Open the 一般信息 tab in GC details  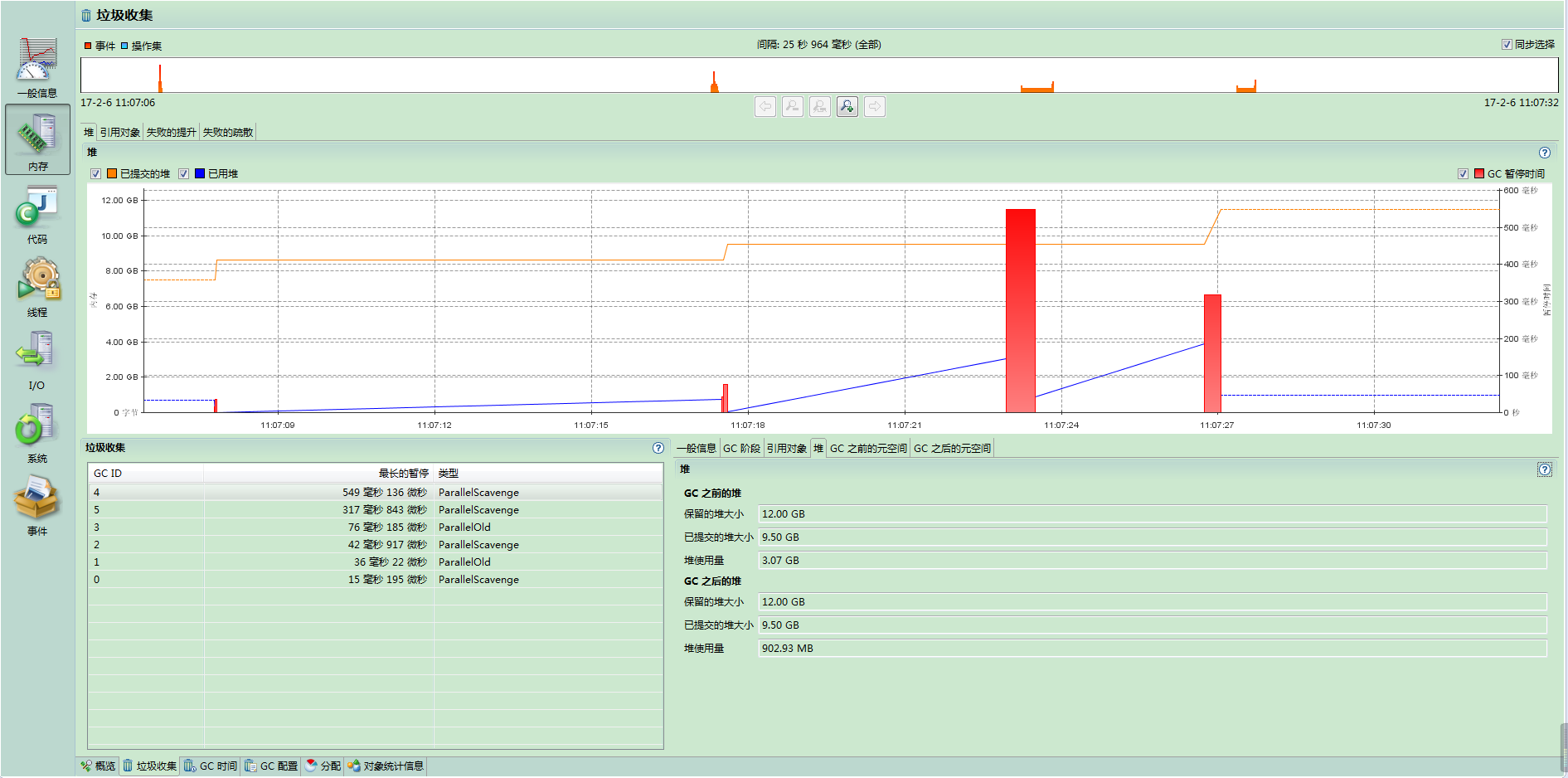[697, 449]
